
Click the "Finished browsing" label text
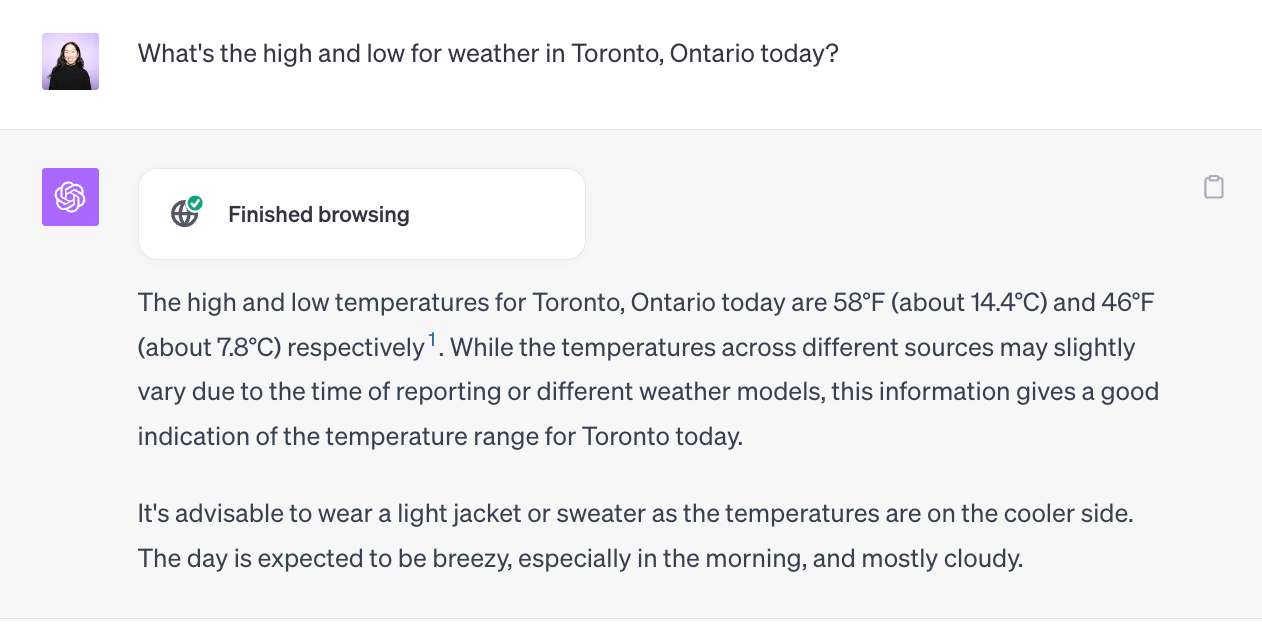pos(318,214)
